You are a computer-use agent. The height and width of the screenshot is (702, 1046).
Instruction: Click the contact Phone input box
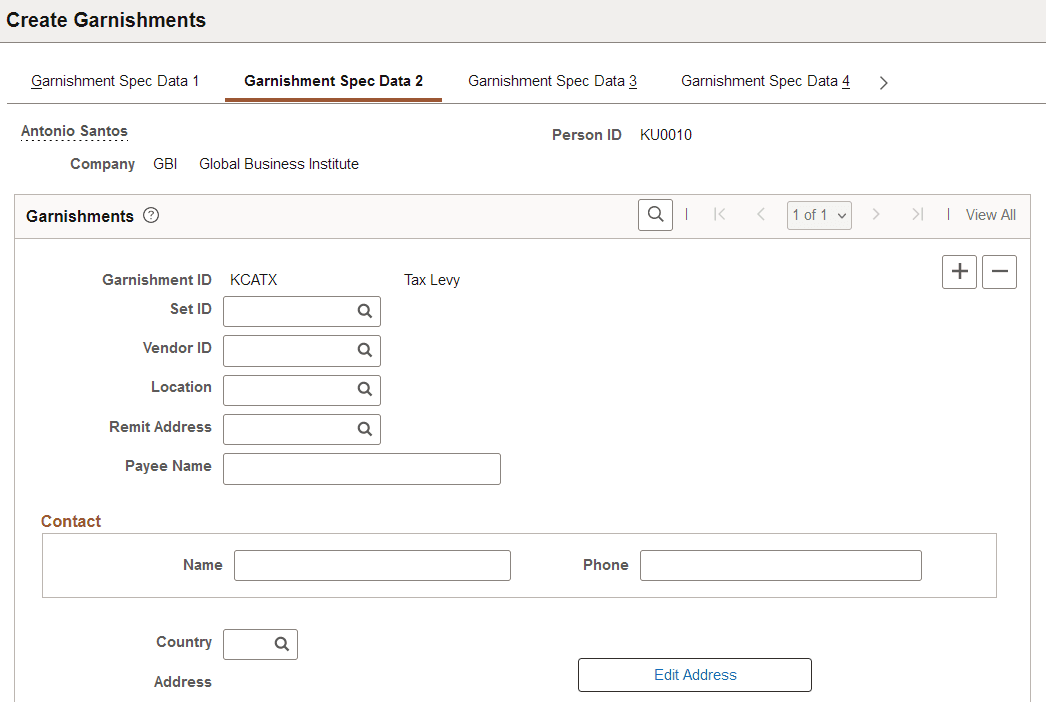[779, 565]
